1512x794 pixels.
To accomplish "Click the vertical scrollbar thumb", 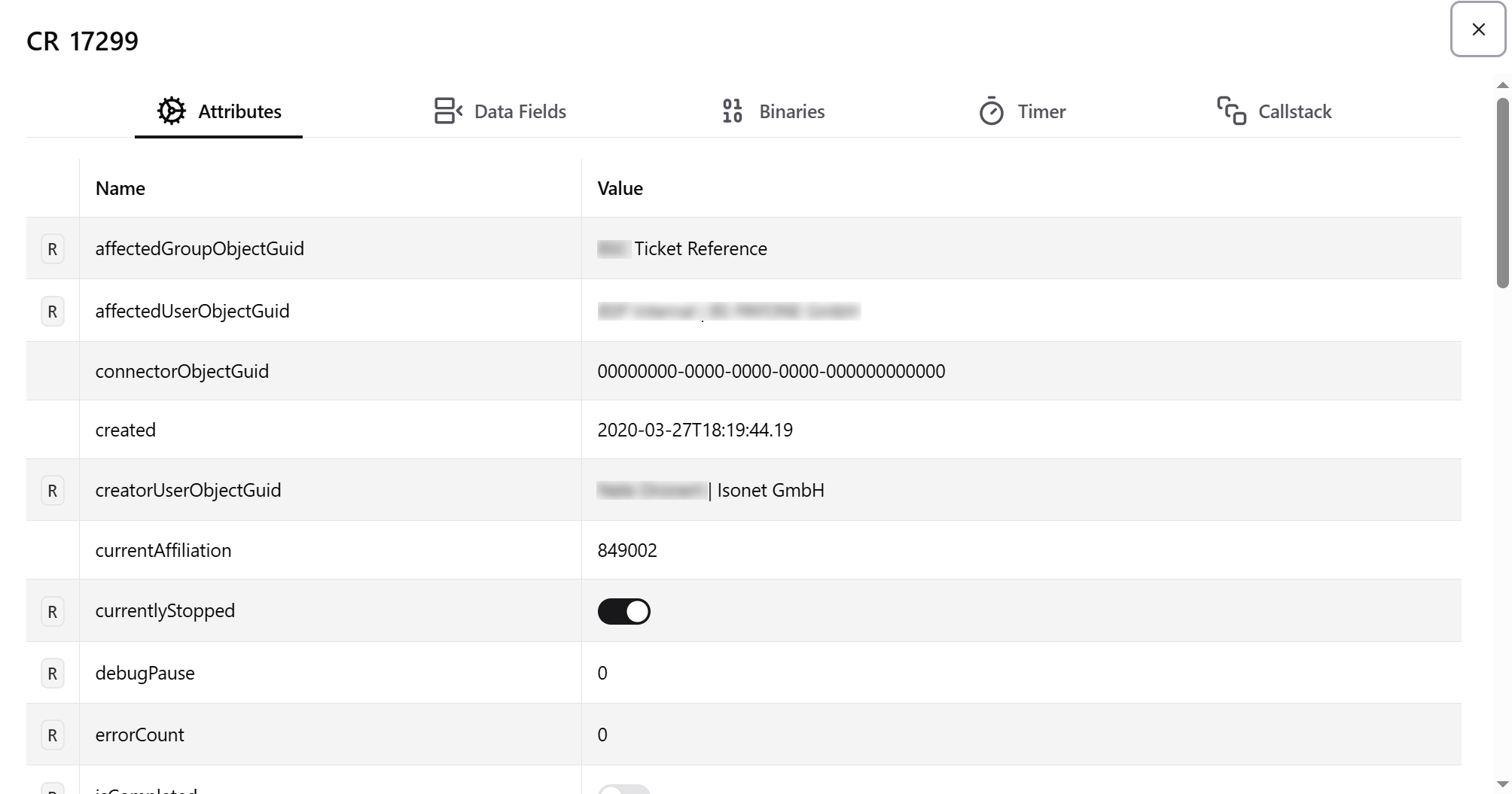I will [1503, 193].
